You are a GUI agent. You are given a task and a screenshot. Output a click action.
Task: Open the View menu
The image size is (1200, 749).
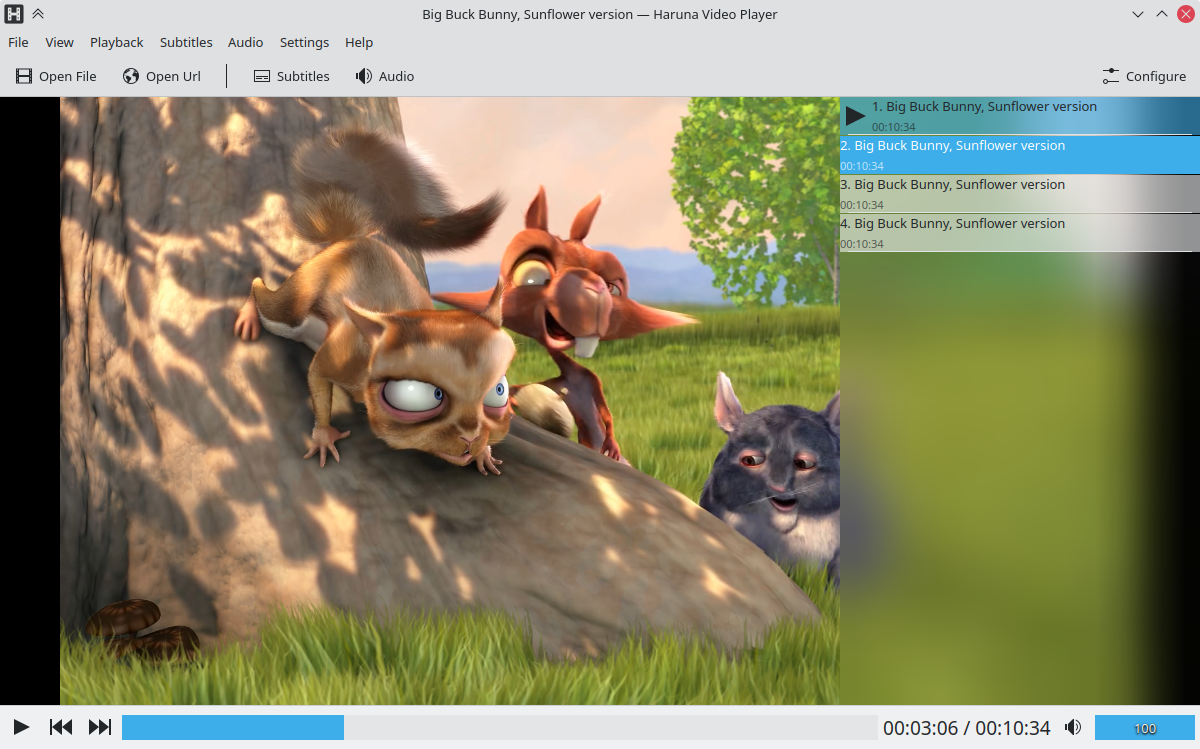pos(59,42)
